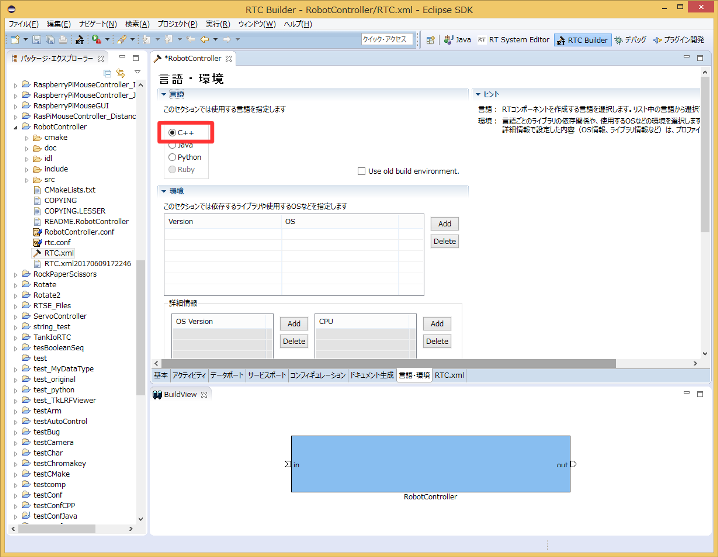
Task: Select the C++ language radio button
Action: tap(173, 132)
